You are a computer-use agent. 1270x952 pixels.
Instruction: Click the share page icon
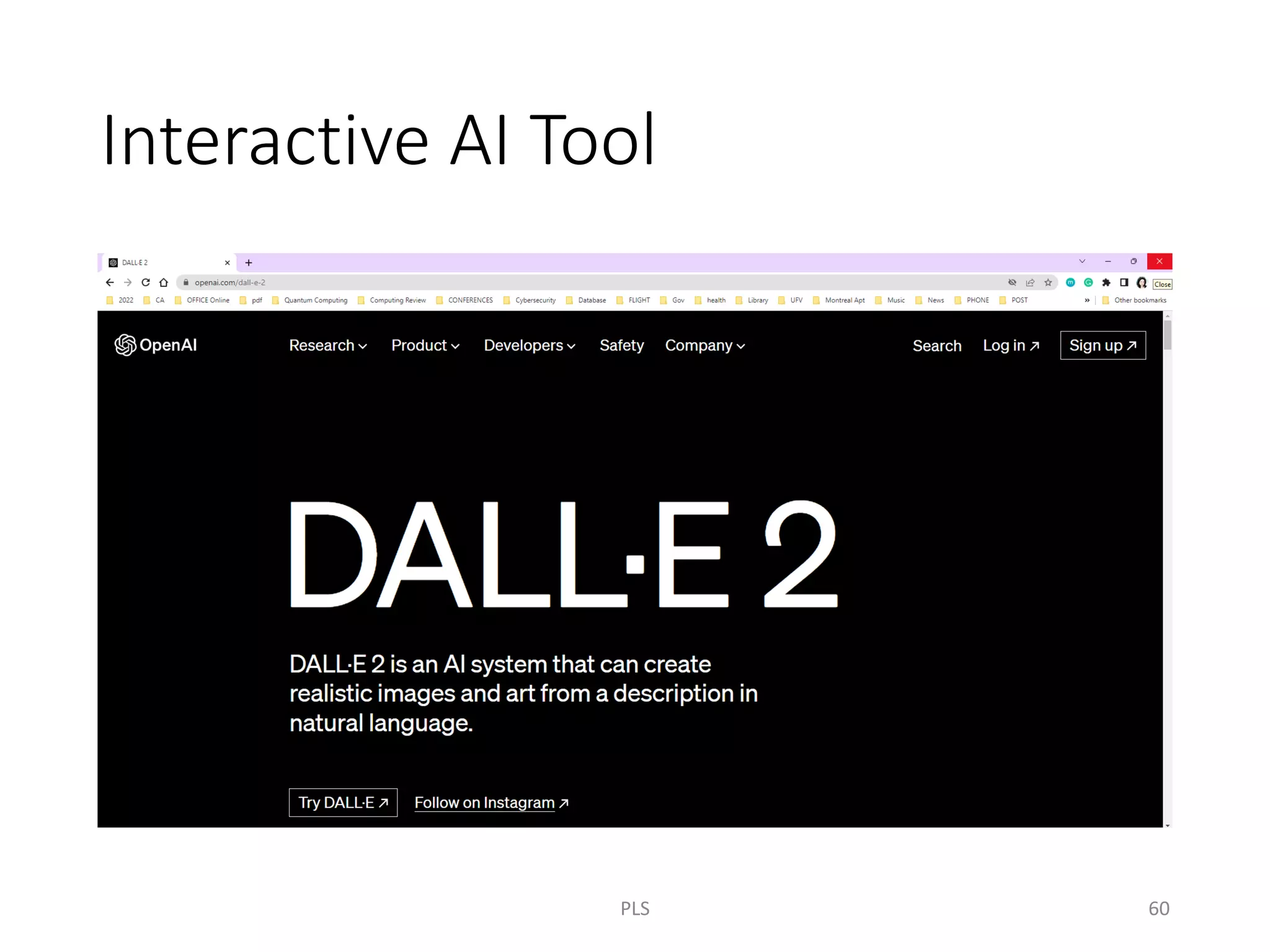(x=1030, y=283)
